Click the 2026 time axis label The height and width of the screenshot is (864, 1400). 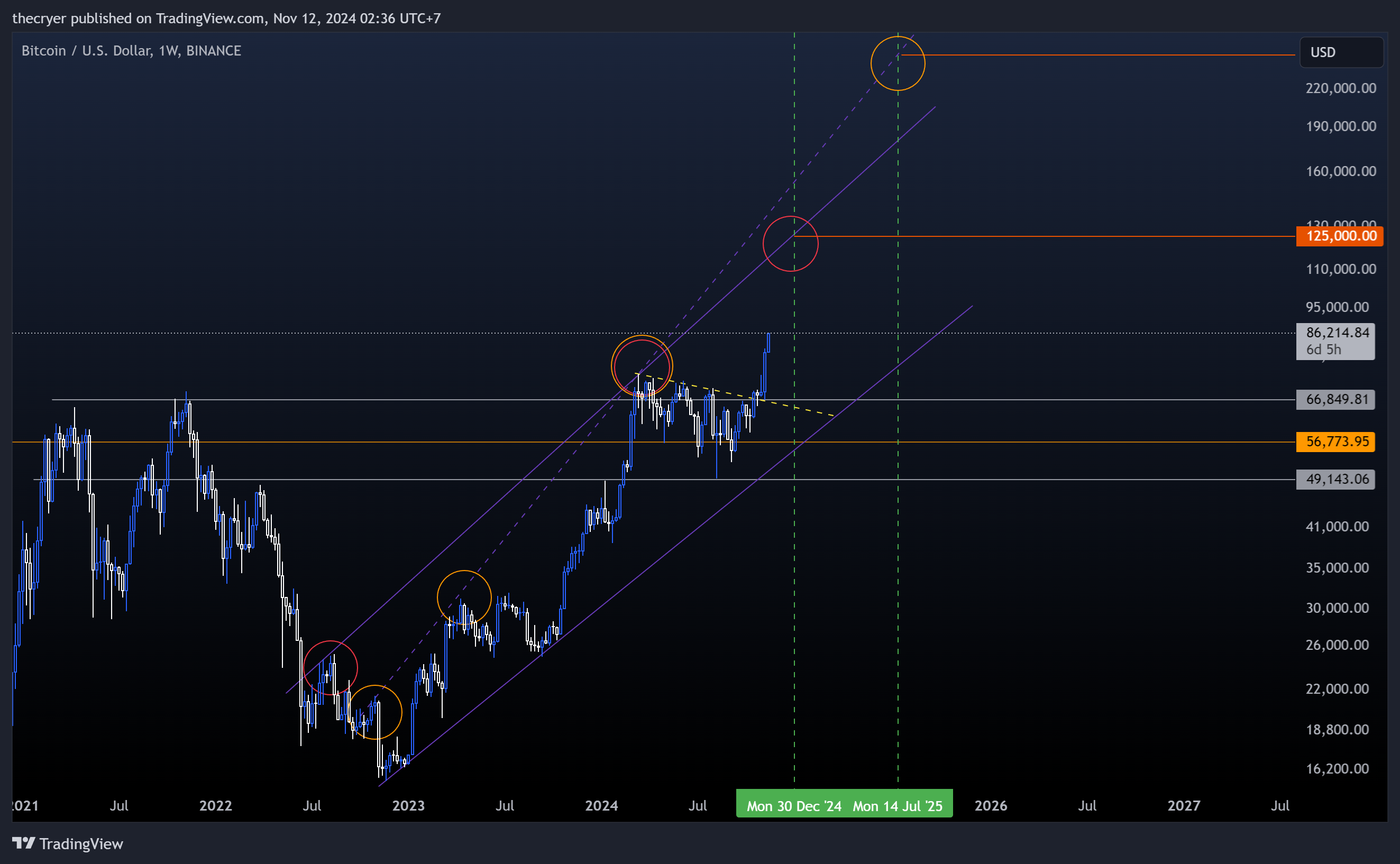tap(991, 806)
